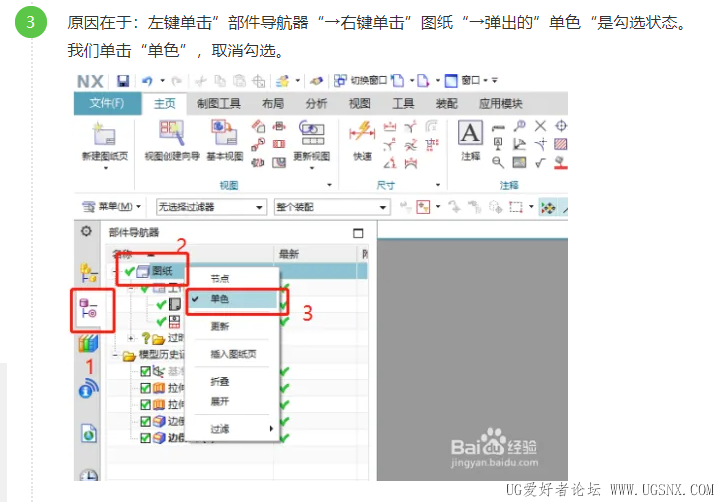Toggle the checkbox of the upper 边倒圆 feature
The height and width of the screenshot is (502, 719).
pos(145,421)
